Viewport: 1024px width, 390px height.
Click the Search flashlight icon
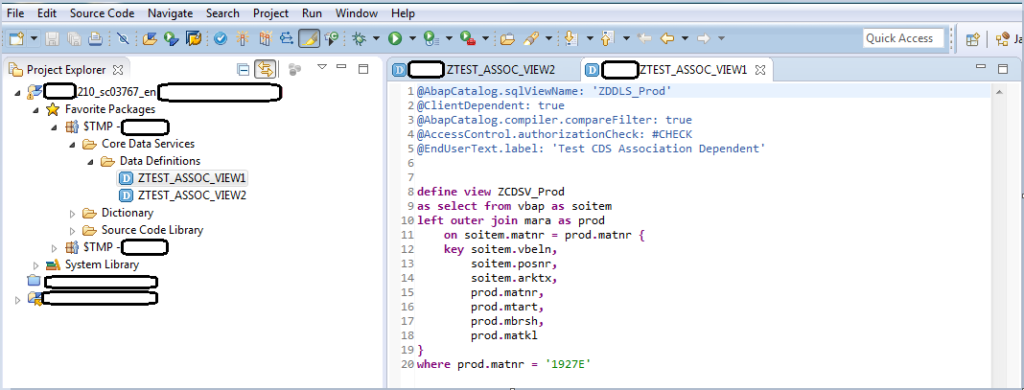click(530, 39)
